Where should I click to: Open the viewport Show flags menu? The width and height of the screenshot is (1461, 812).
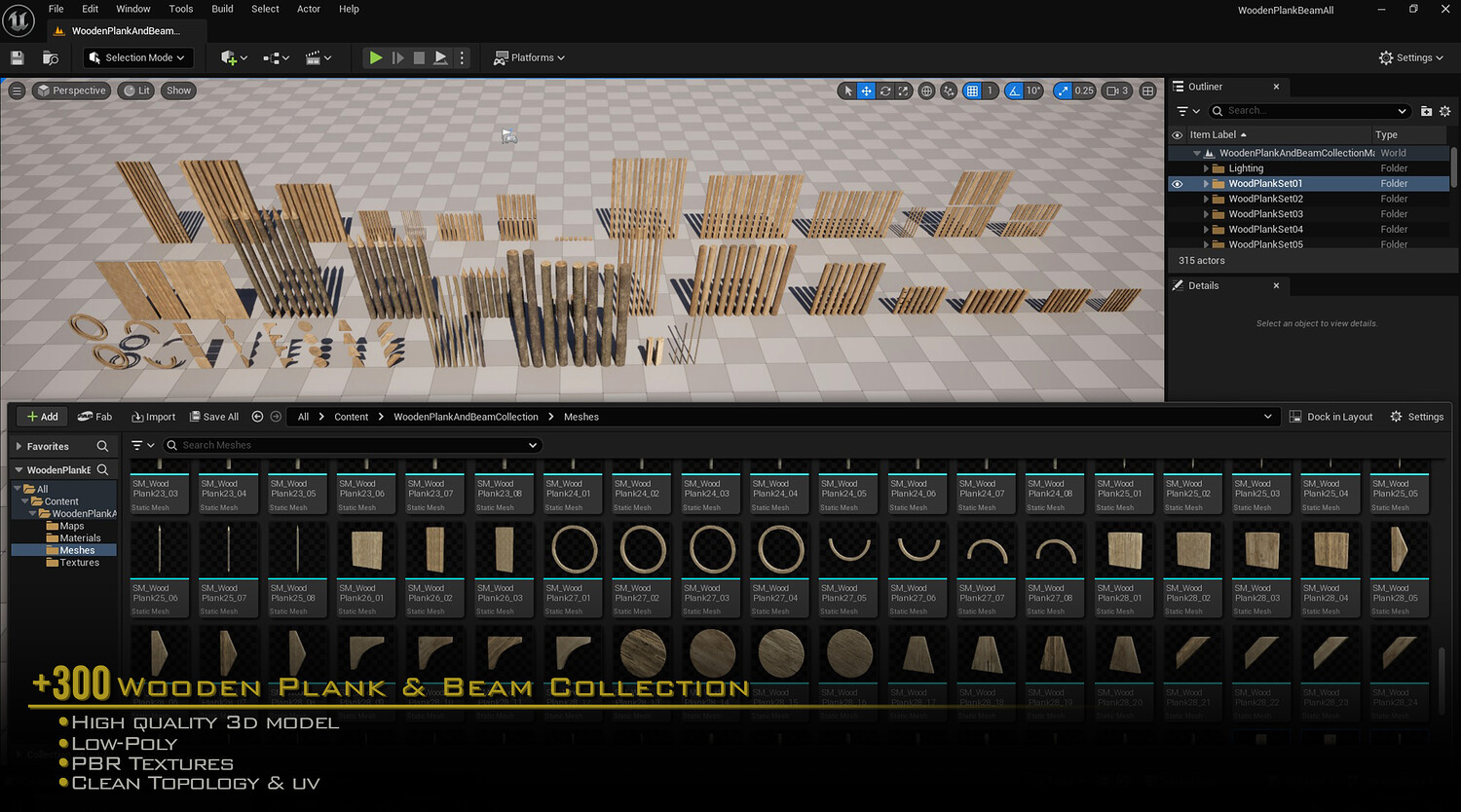coord(178,91)
